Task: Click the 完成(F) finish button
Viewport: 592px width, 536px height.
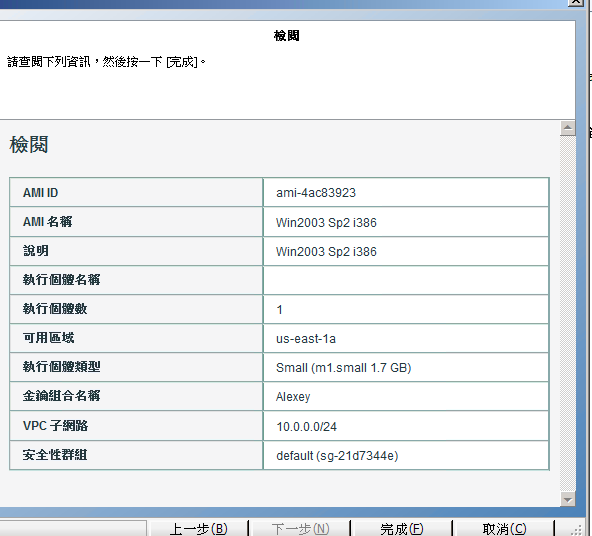Action: [401, 528]
